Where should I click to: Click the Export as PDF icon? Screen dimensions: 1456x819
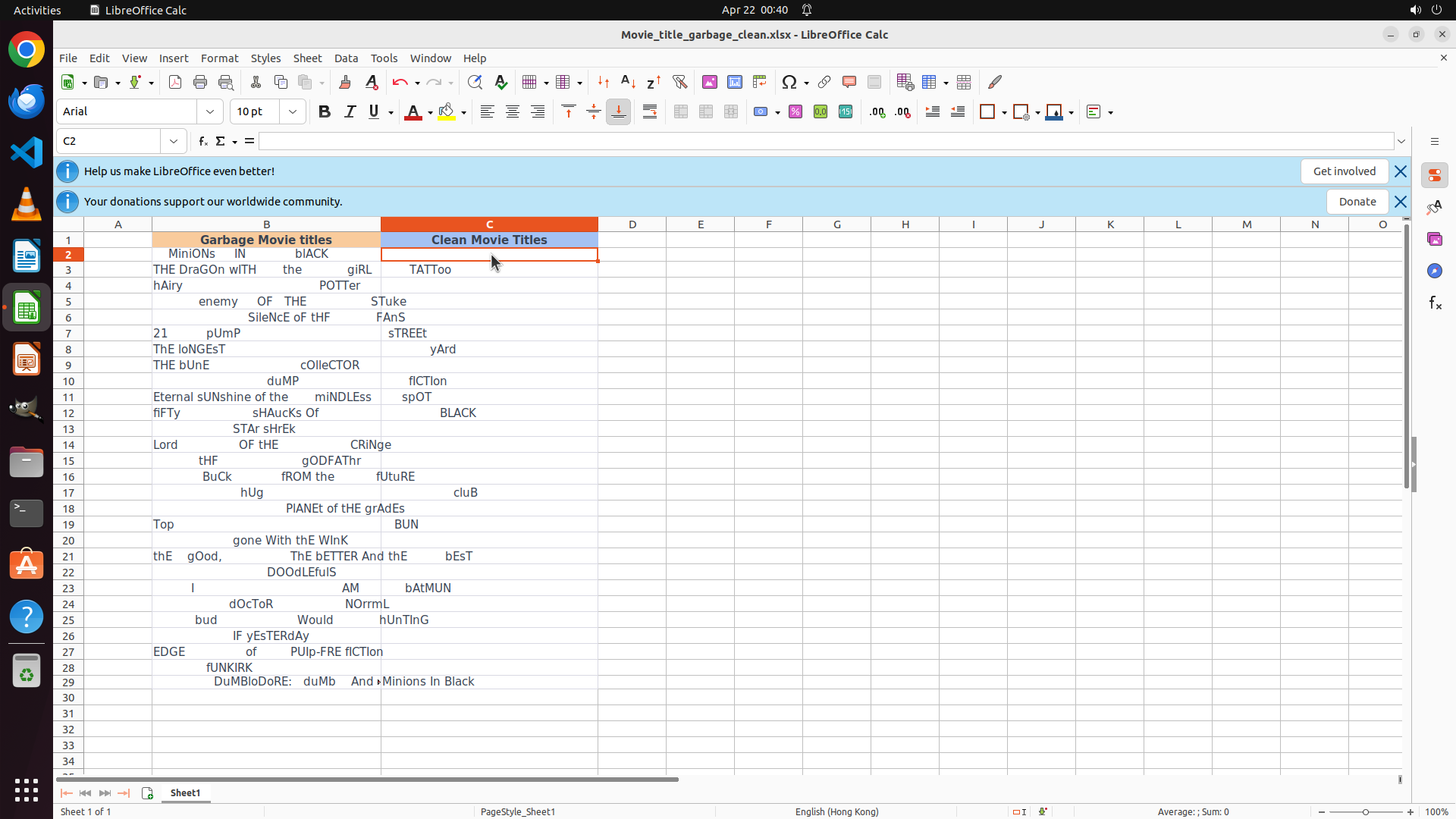175,82
